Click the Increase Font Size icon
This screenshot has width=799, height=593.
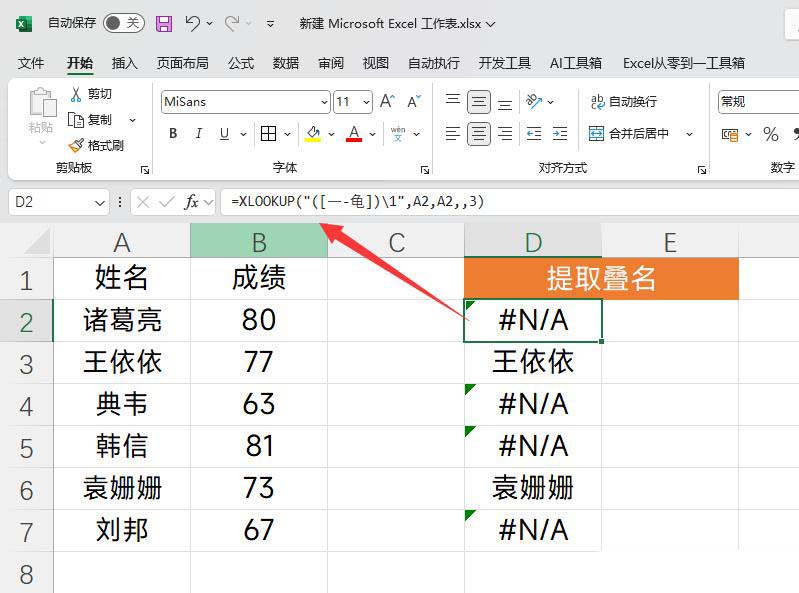[x=387, y=102]
